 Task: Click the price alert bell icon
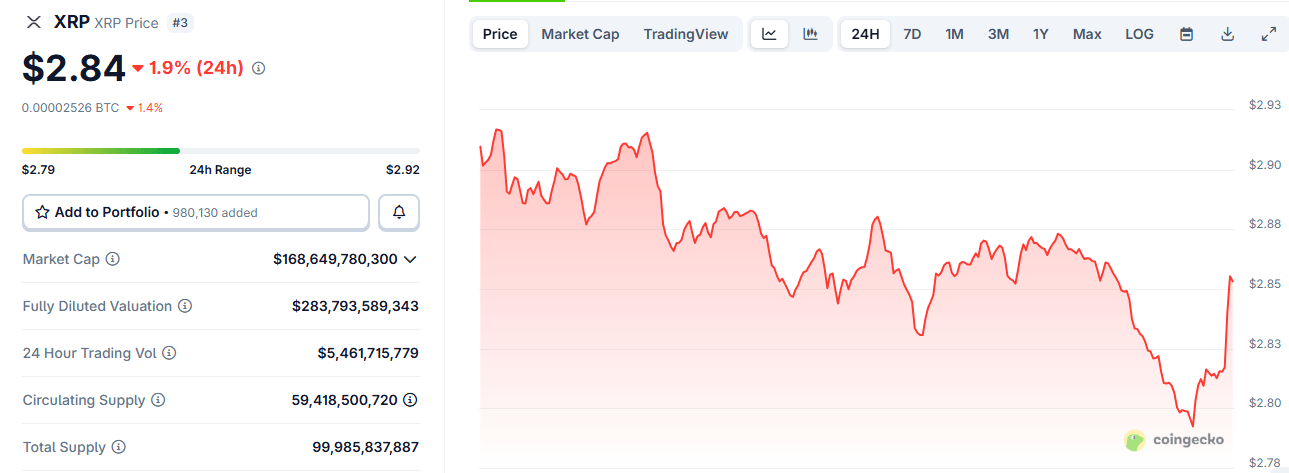click(x=399, y=212)
